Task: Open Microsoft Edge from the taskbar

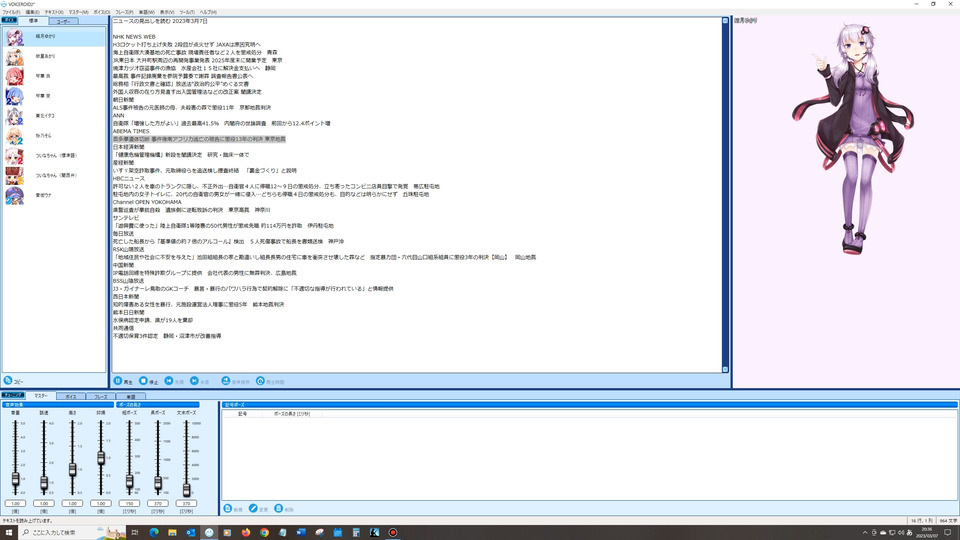Action: pos(154,532)
